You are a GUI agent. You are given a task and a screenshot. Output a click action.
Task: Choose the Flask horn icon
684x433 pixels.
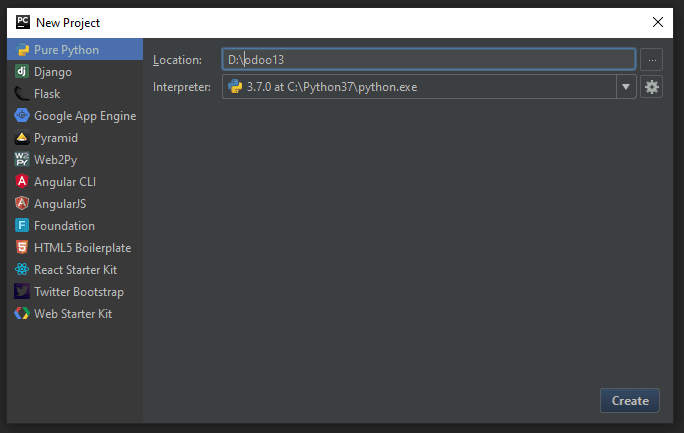(x=22, y=93)
